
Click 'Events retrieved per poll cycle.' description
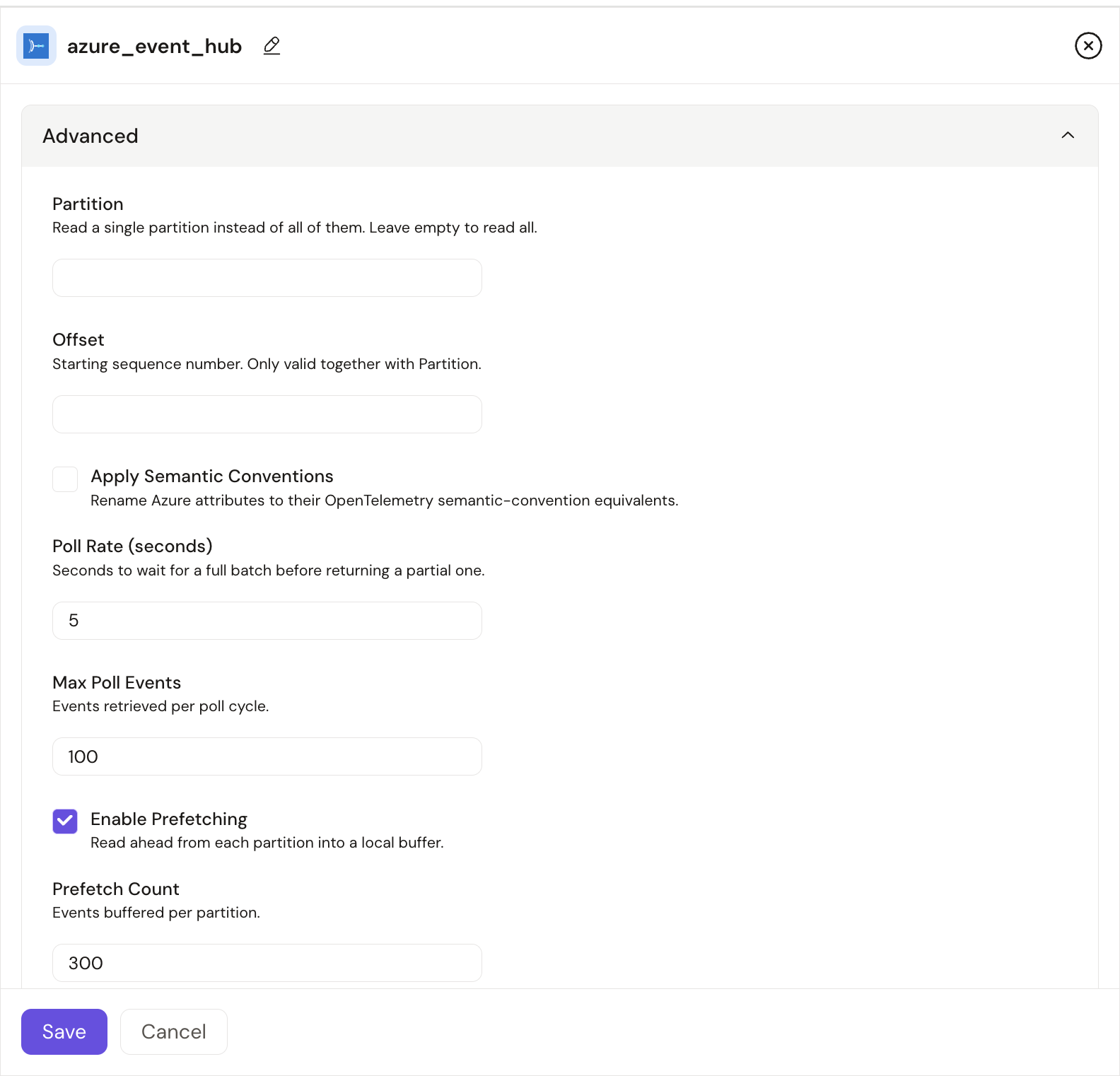pos(161,706)
